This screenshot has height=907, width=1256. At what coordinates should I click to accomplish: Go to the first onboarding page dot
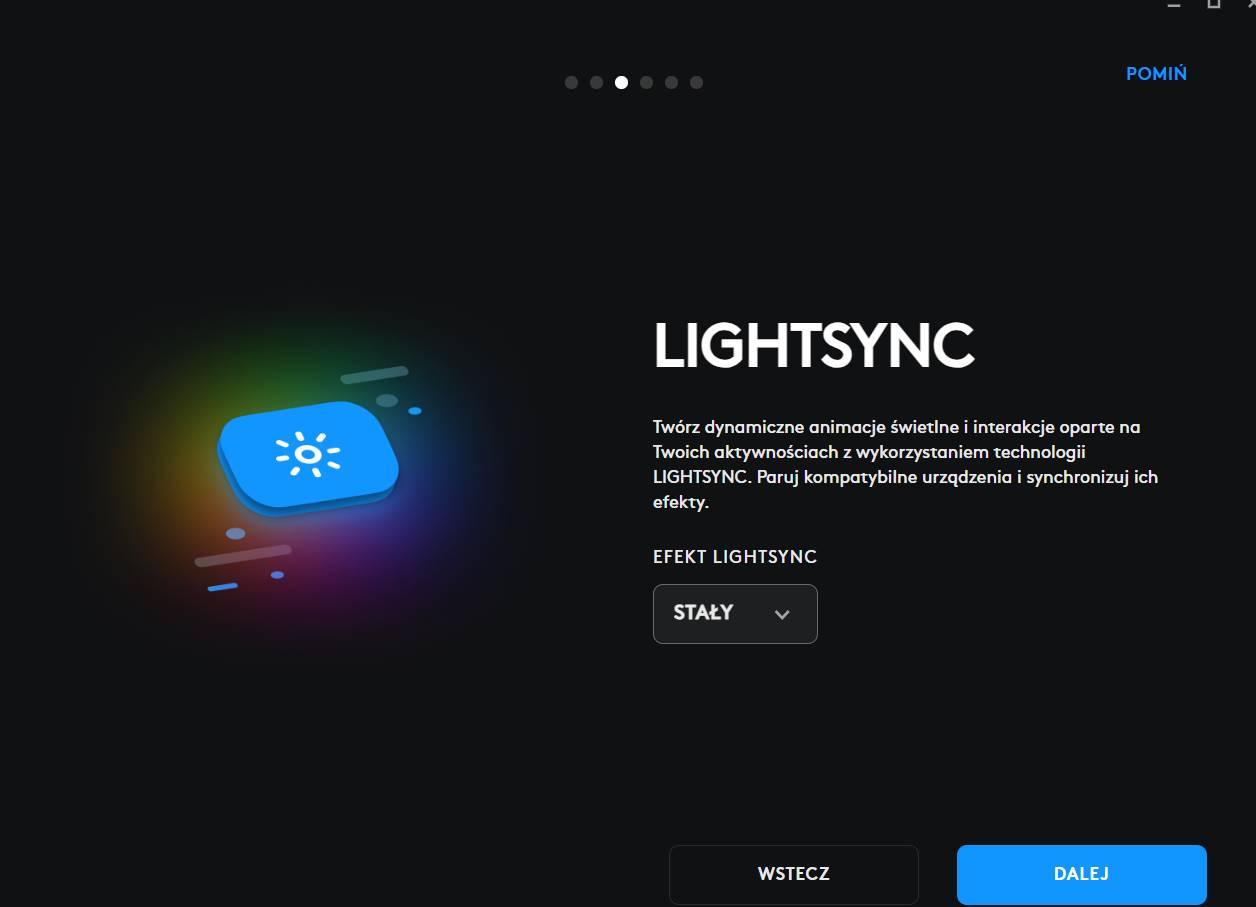point(571,82)
